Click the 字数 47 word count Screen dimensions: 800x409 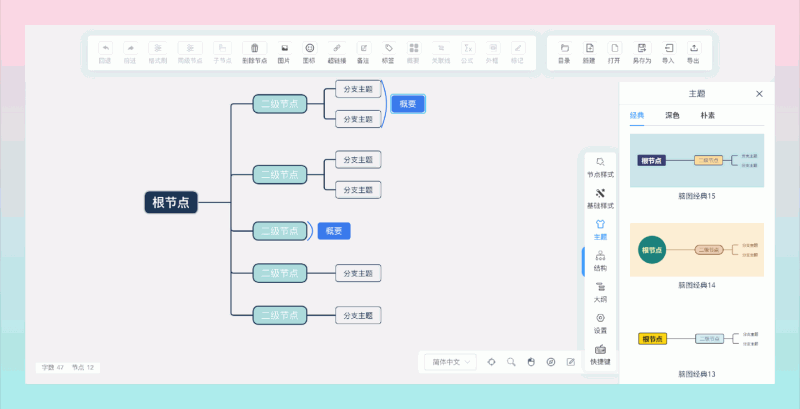[53, 367]
